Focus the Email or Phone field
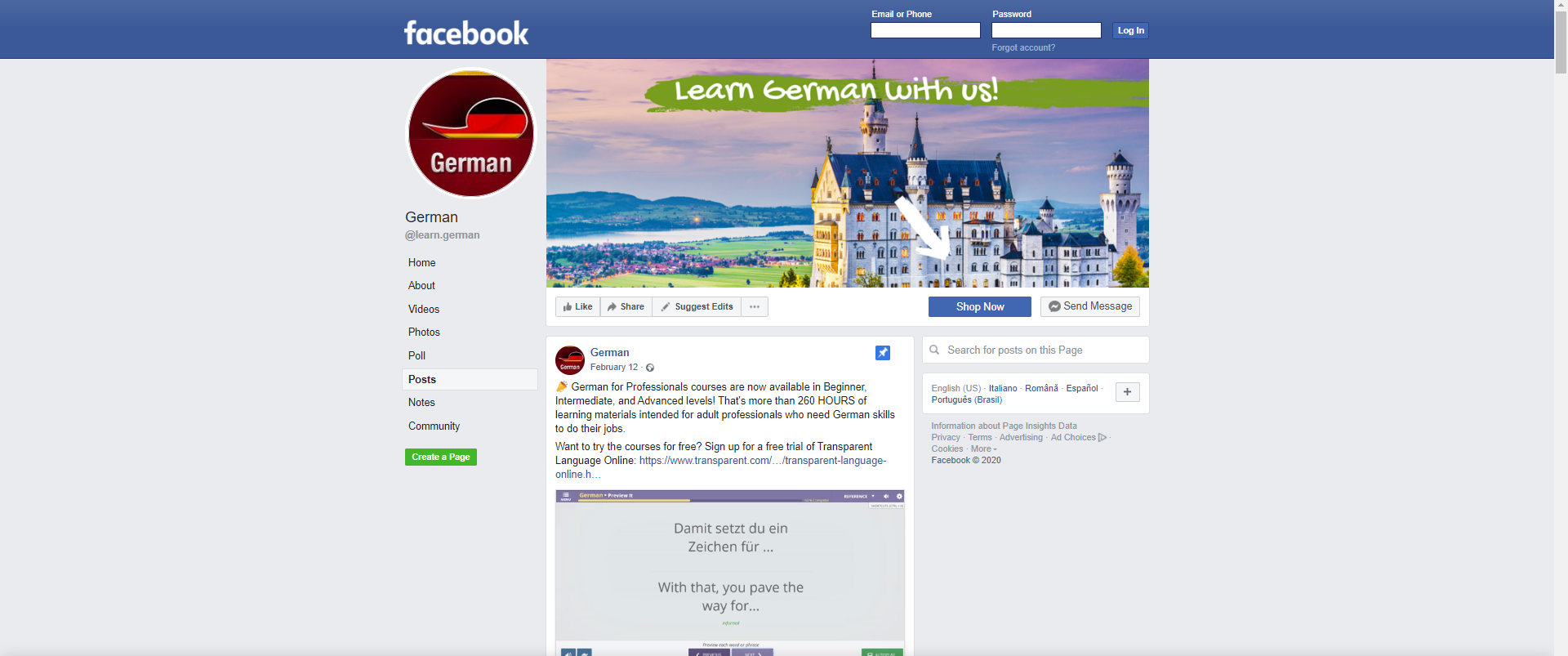 pyautogui.click(x=925, y=30)
